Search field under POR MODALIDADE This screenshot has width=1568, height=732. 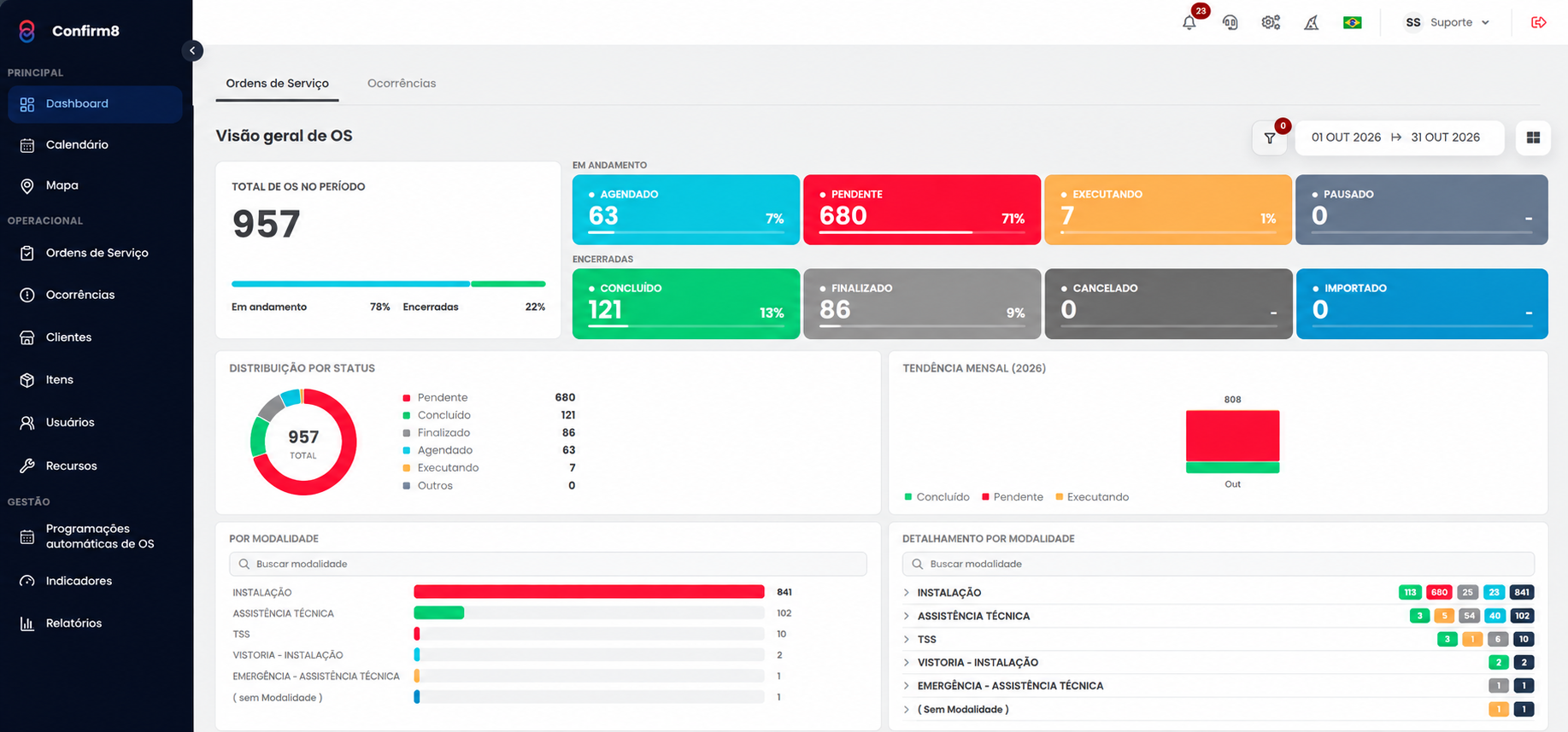[548, 564]
